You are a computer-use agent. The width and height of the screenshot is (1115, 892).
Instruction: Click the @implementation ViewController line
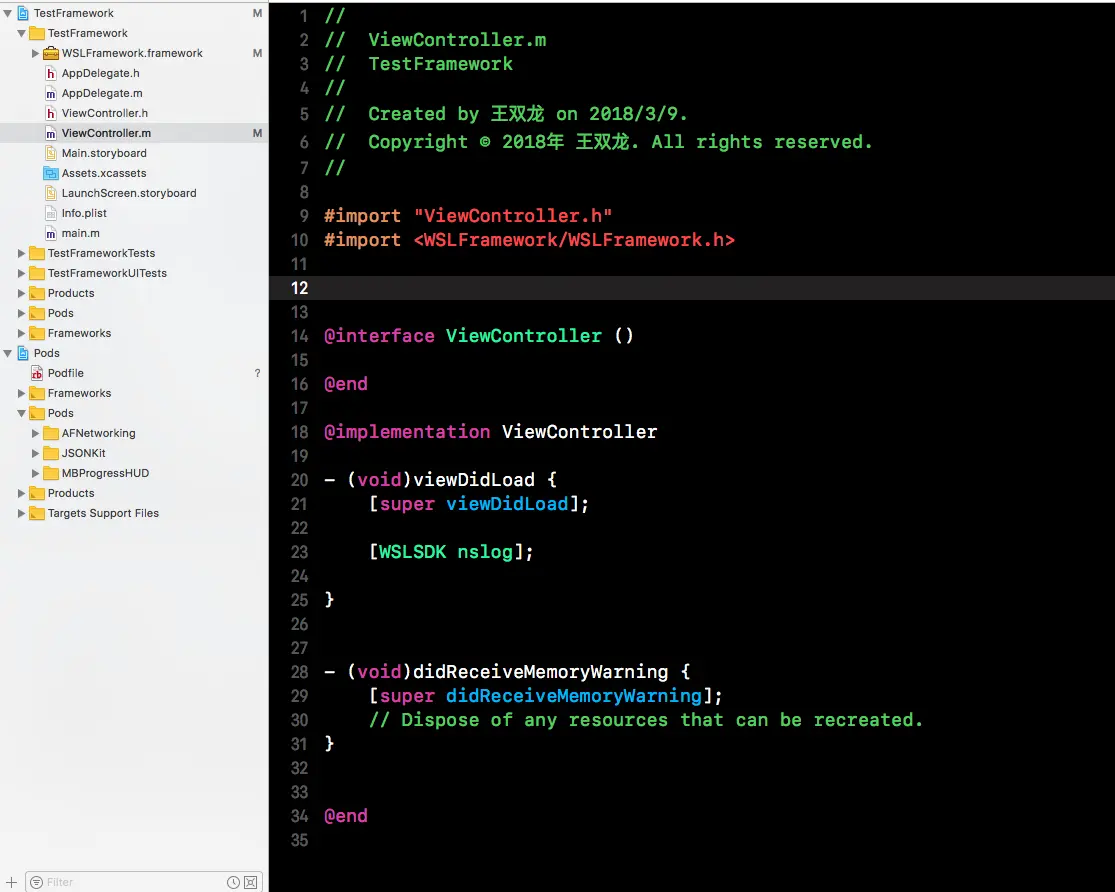(x=491, y=432)
